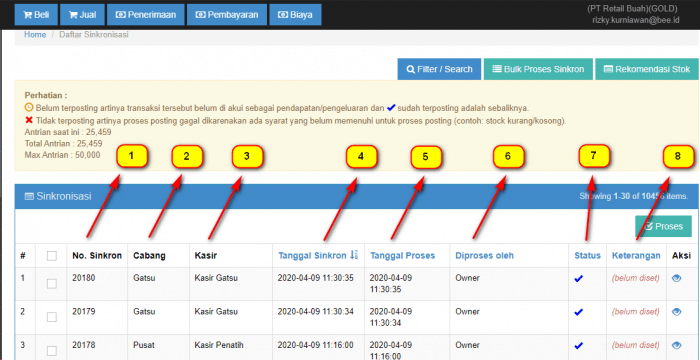
Task: Click '2020-04-09 11:16:00' sync date cell
Action: (x=316, y=345)
